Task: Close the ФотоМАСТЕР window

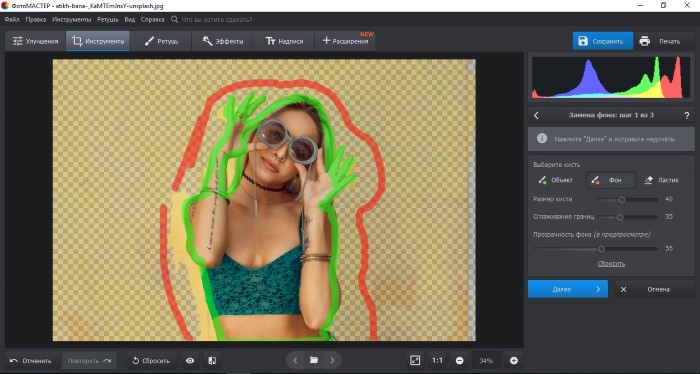Action: click(687, 5)
